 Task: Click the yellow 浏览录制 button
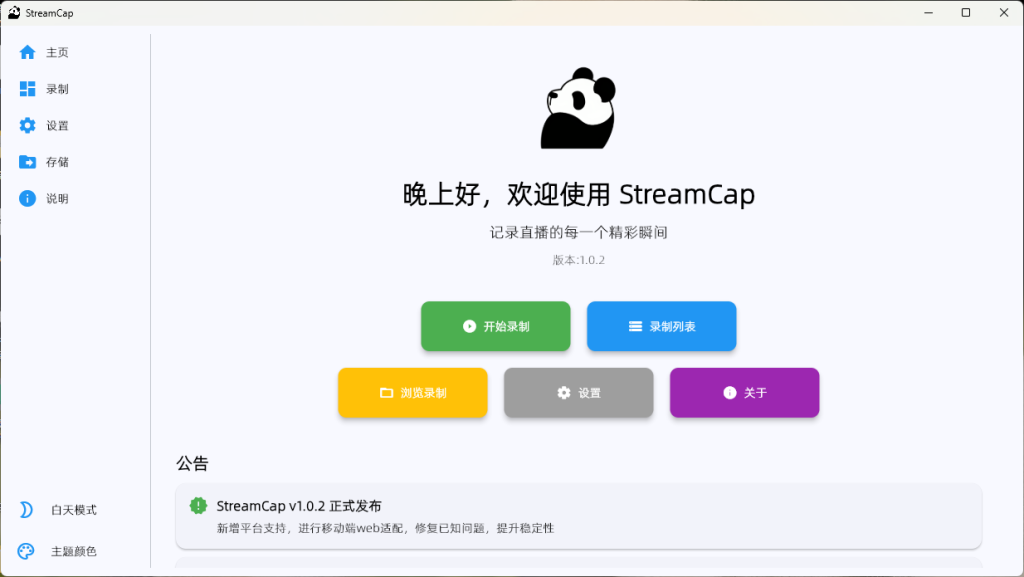coord(412,392)
